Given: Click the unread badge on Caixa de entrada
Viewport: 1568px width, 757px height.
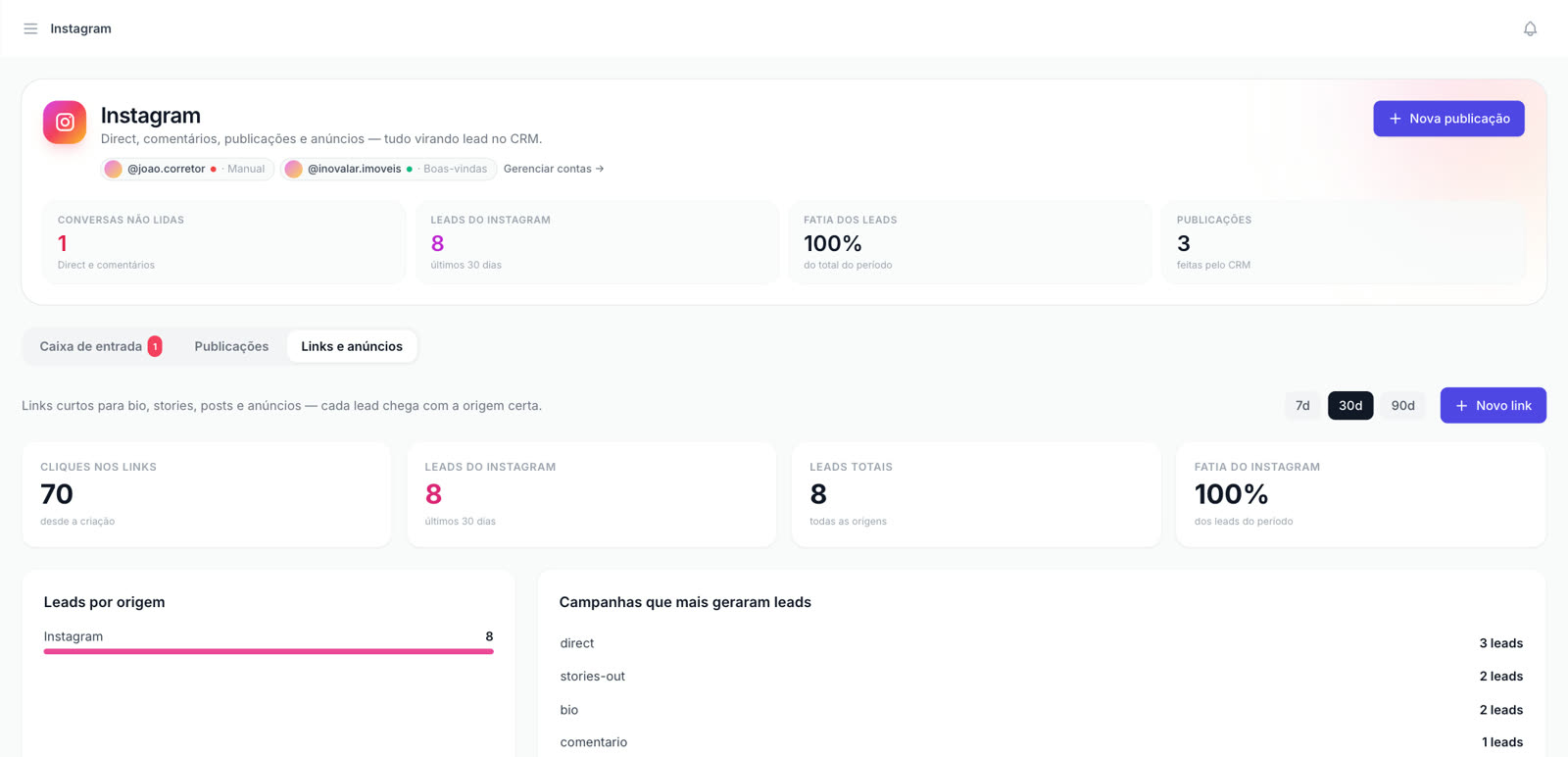Looking at the screenshot, I should click(155, 346).
